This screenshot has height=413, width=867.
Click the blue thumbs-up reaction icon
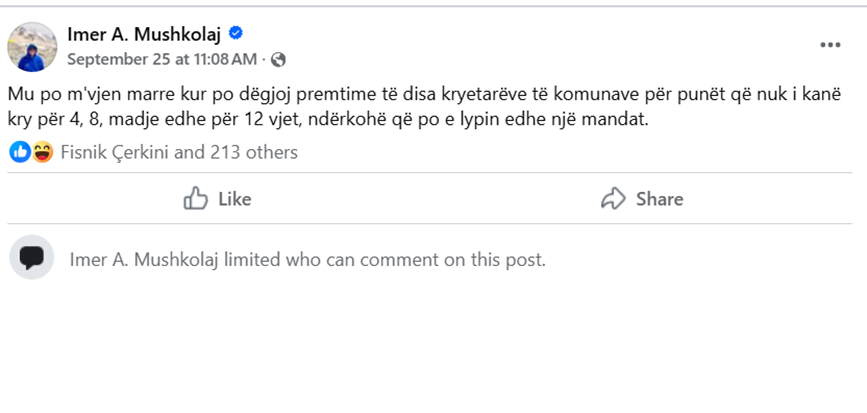tap(20, 152)
